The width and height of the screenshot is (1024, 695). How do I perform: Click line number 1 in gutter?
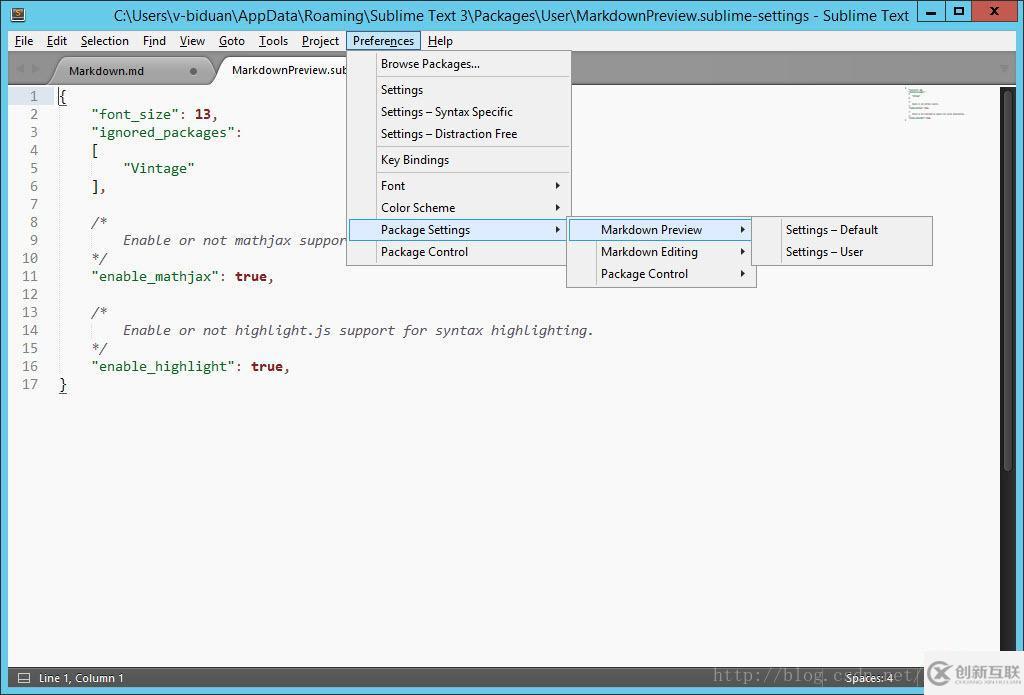(x=33, y=97)
